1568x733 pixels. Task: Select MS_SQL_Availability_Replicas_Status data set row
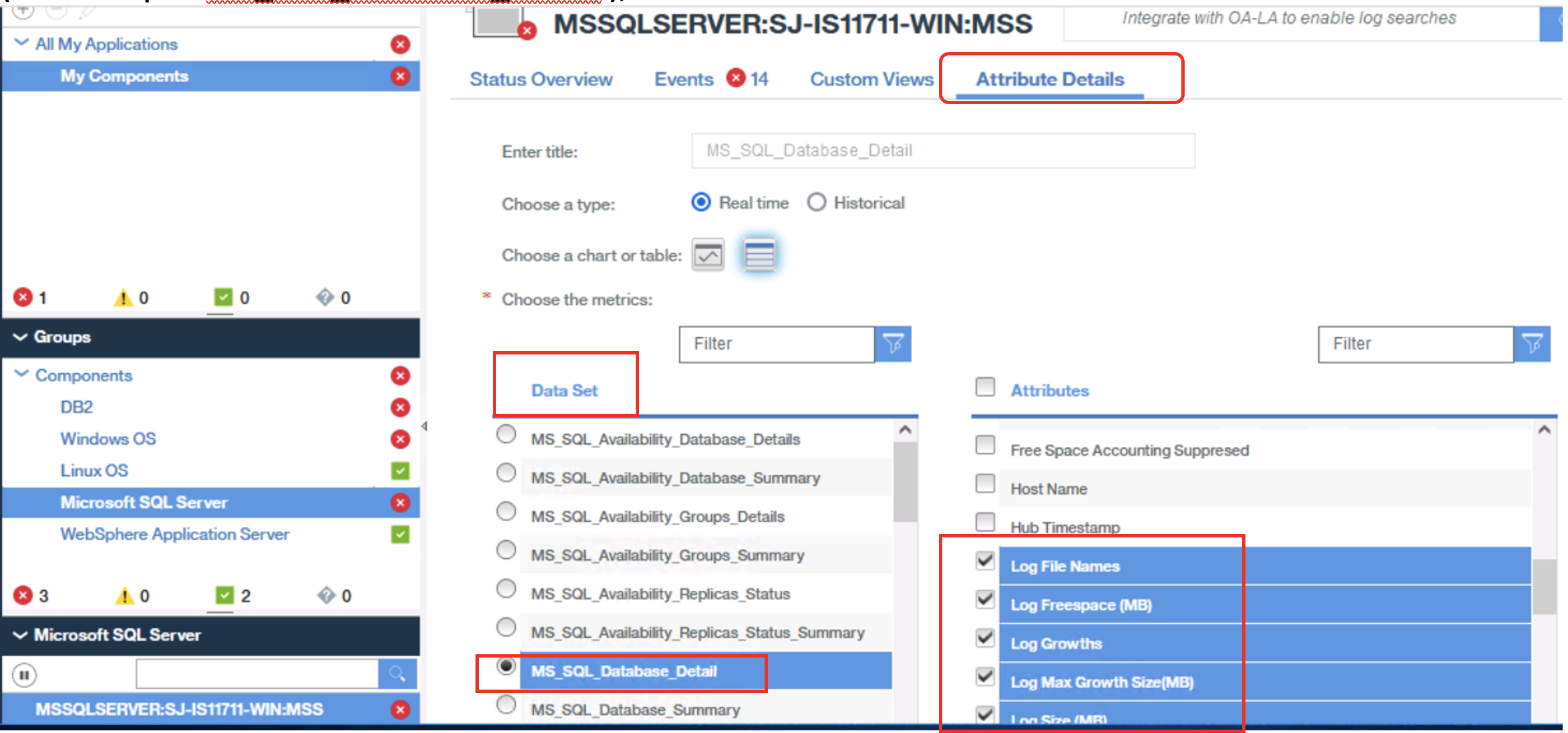point(706,593)
